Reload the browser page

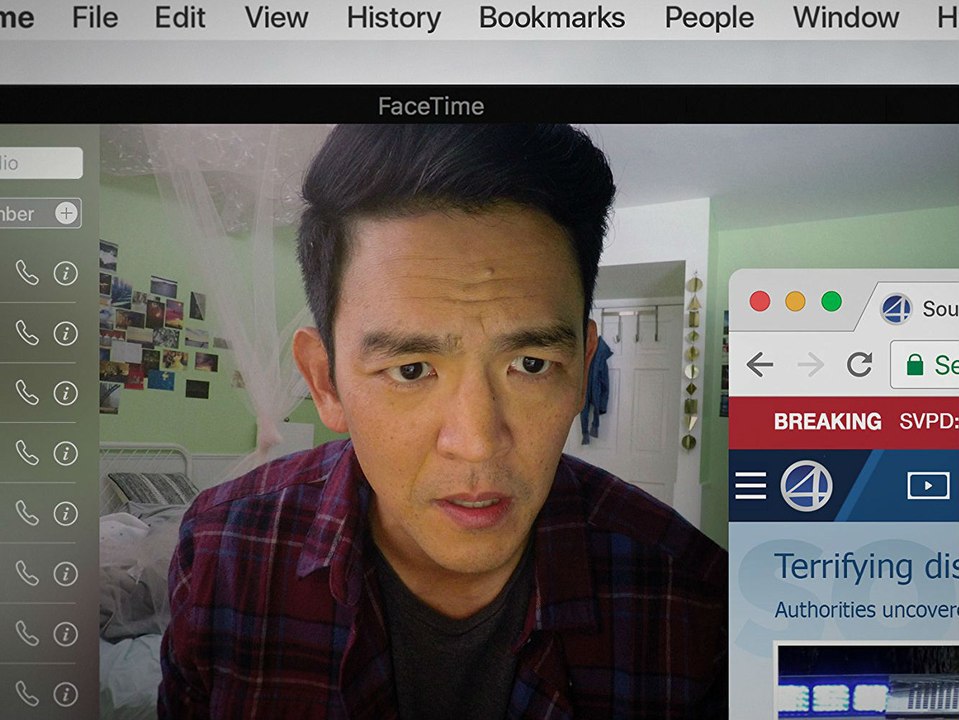[859, 365]
